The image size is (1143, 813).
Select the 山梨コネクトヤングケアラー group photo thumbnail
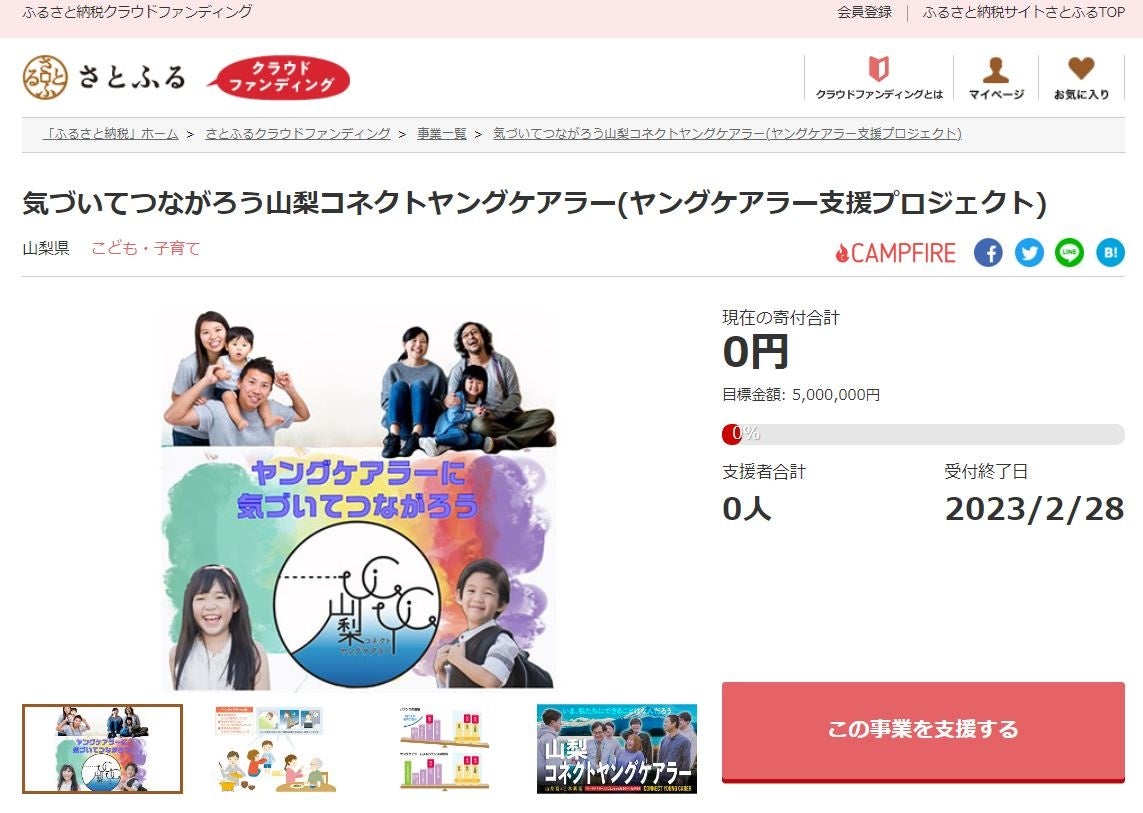click(x=617, y=749)
